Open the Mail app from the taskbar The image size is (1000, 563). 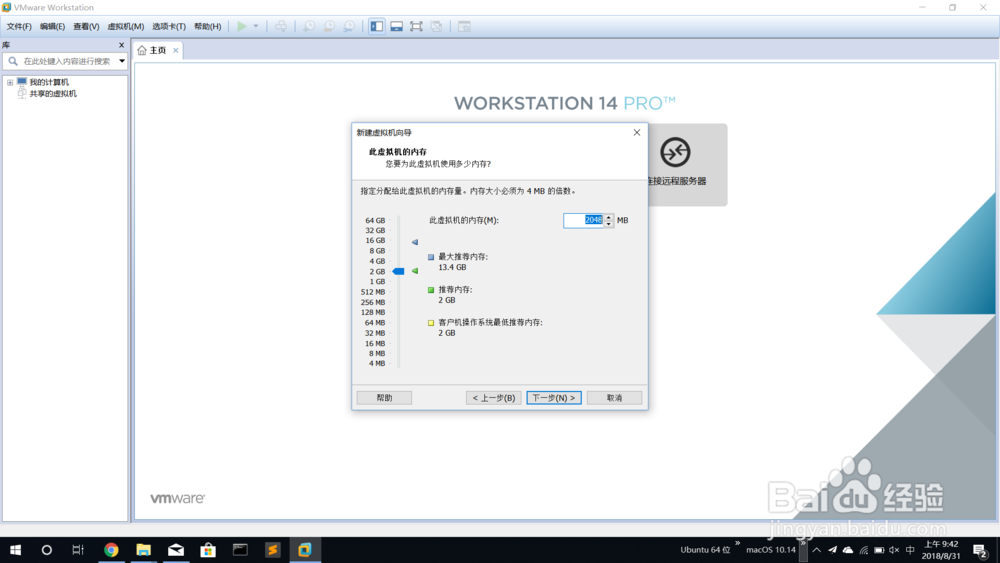pyautogui.click(x=175, y=550)
